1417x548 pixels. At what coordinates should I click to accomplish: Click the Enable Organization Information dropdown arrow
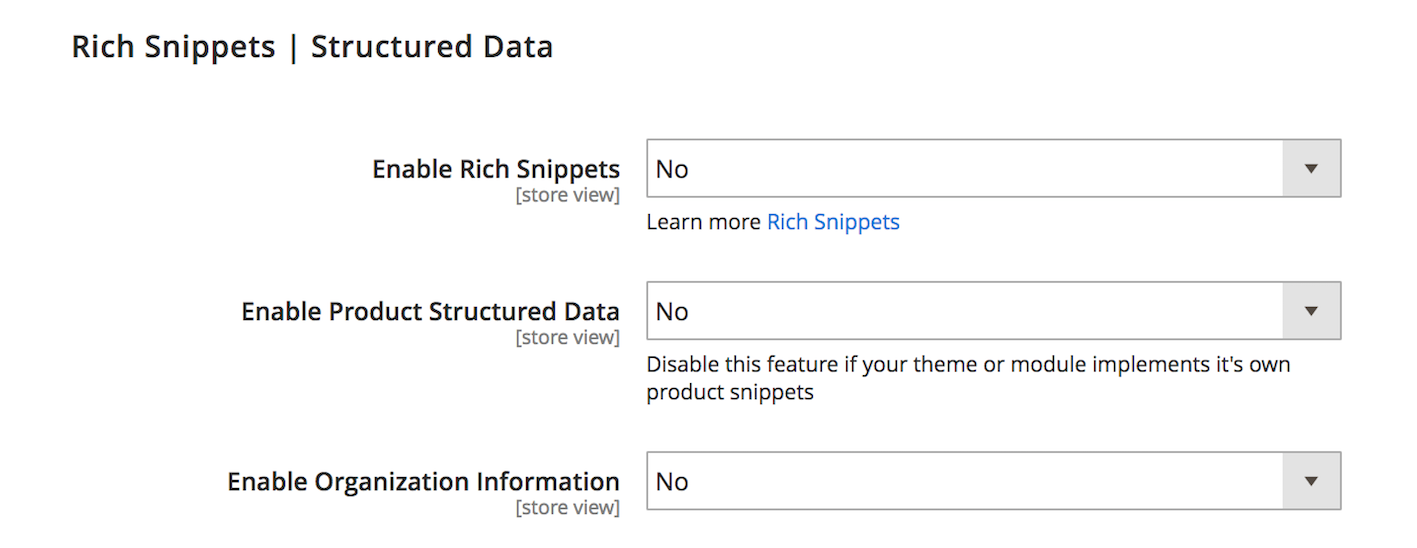[x=1311, y=481]
